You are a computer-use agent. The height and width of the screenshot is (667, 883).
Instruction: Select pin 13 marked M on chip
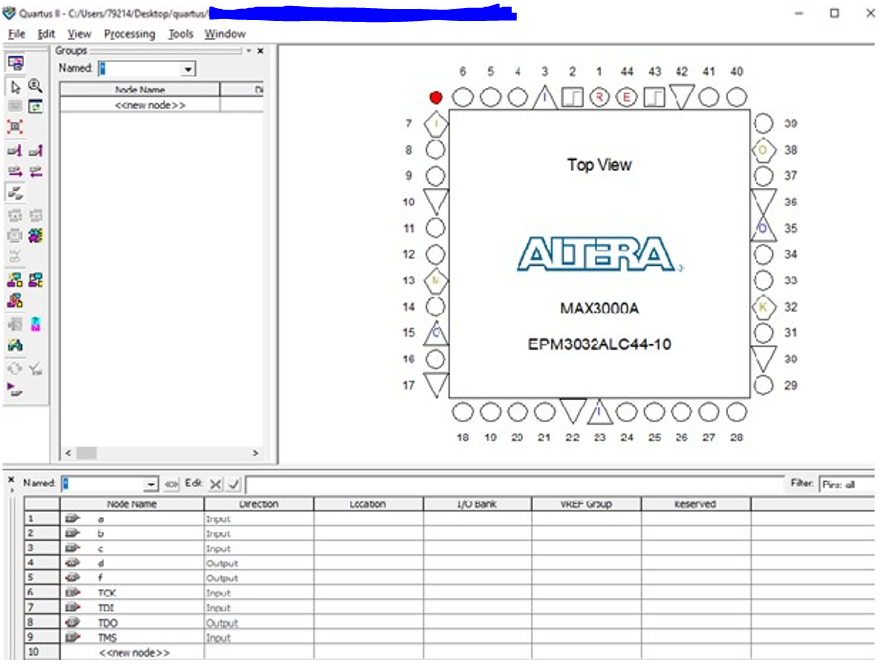[435, 281]
